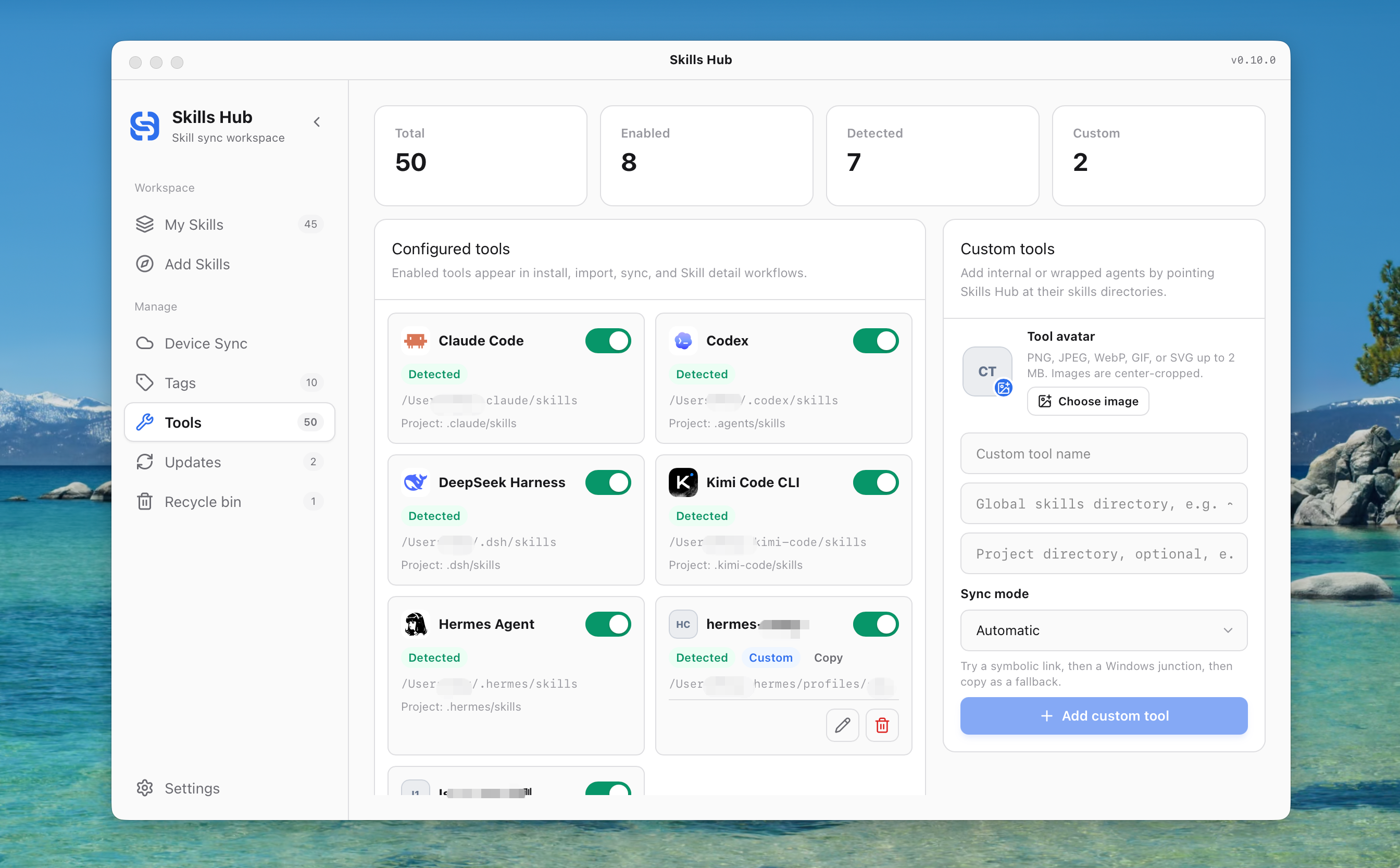Delete the hermes custom tool
1400x868 pixels.
[882, 726]
